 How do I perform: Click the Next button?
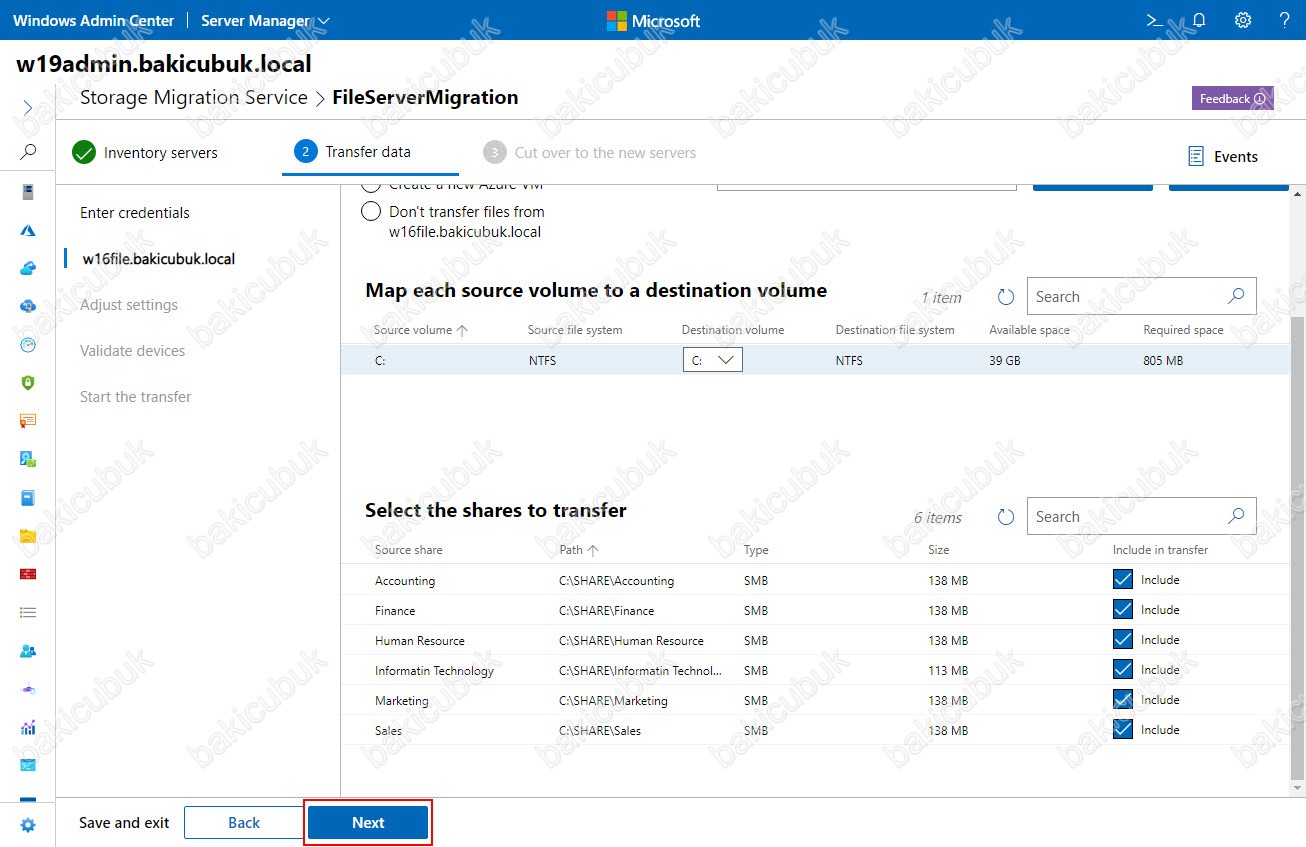coord(368,823)
